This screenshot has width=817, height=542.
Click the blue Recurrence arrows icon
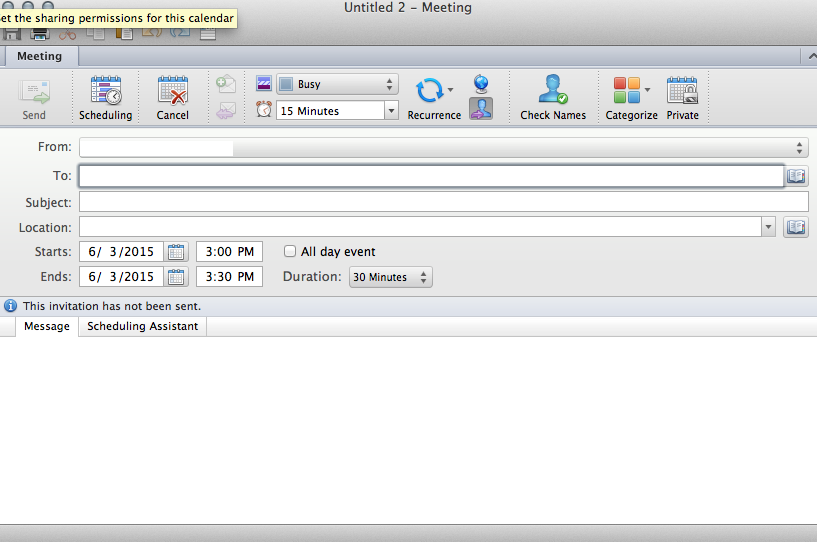point(429,91)
